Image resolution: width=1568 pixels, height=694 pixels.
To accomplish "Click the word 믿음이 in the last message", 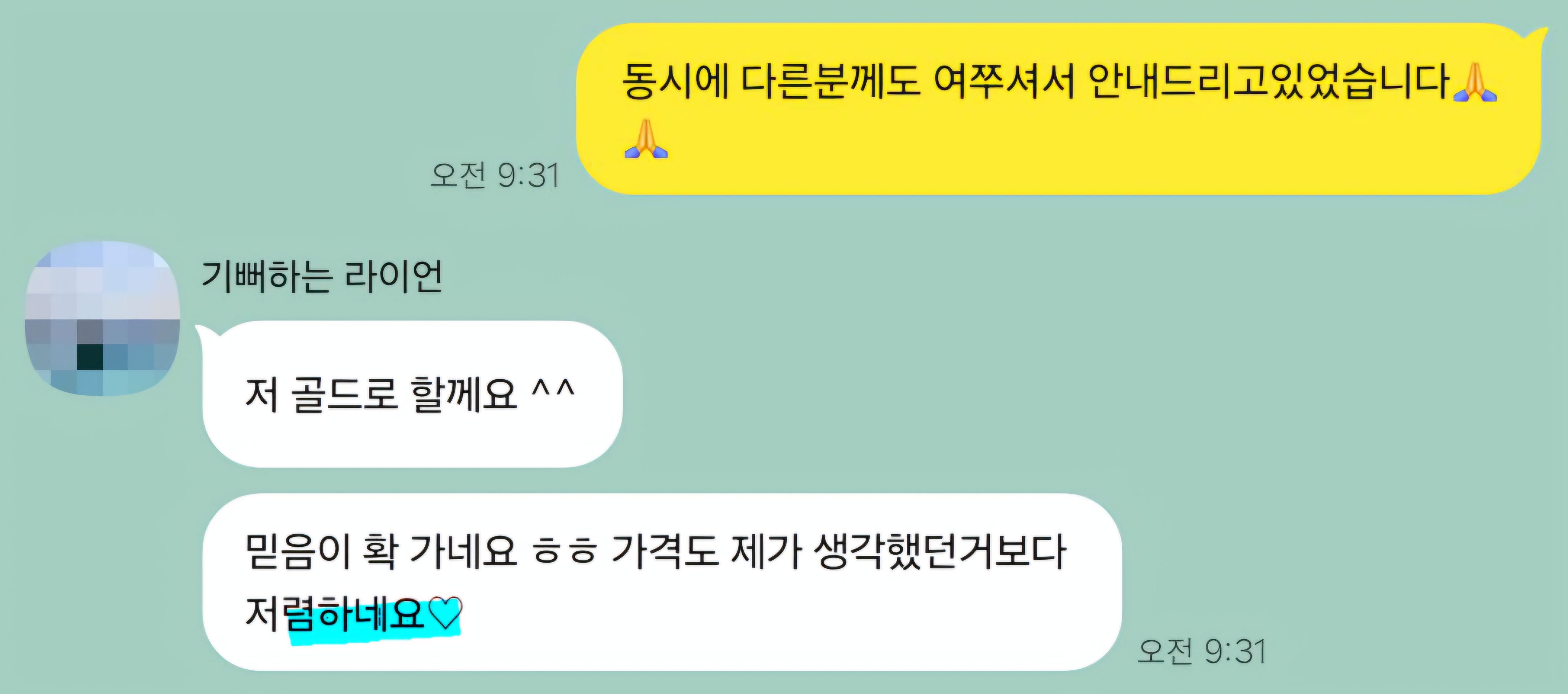I will coord(298,552).
